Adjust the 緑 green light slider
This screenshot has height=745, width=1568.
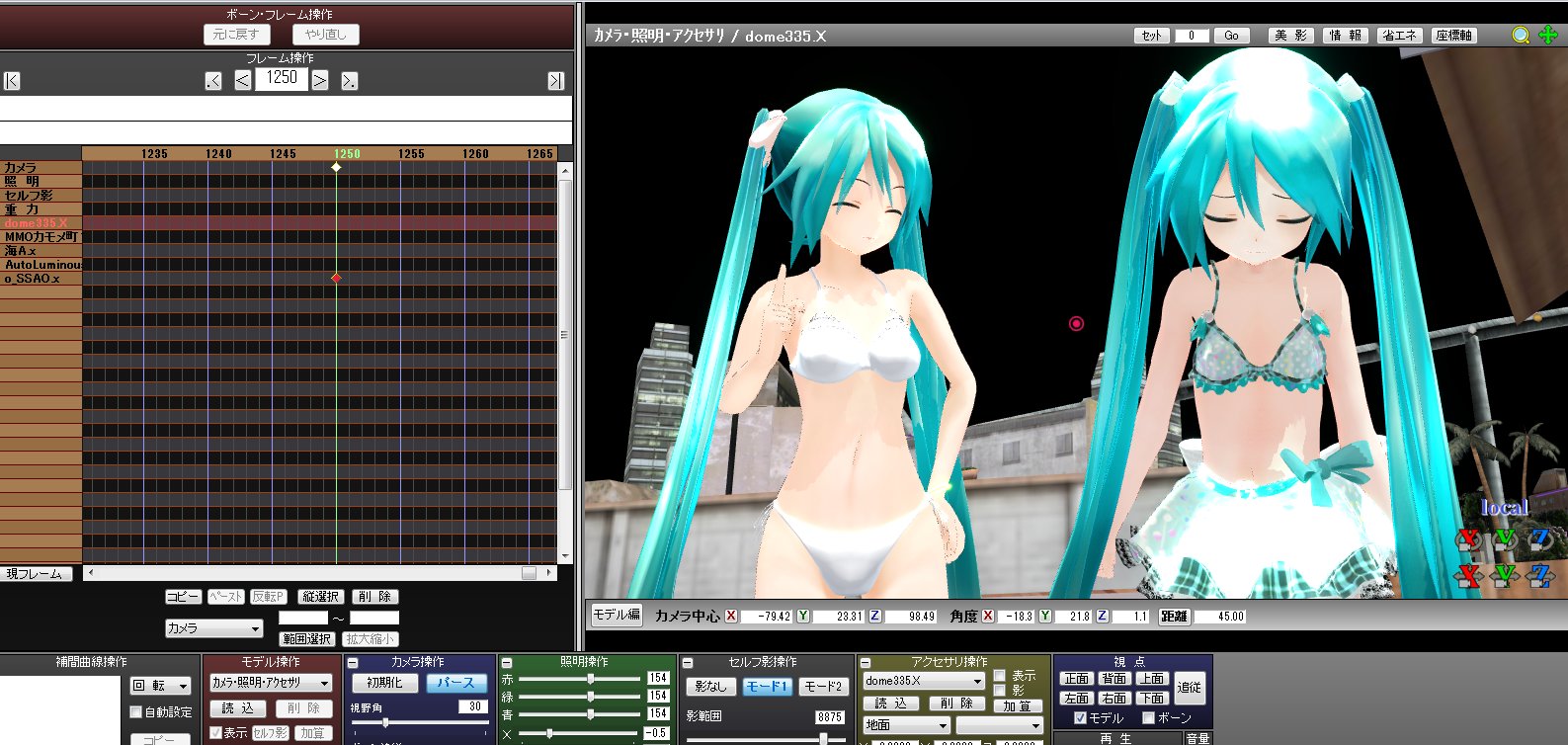coord(581,696)
